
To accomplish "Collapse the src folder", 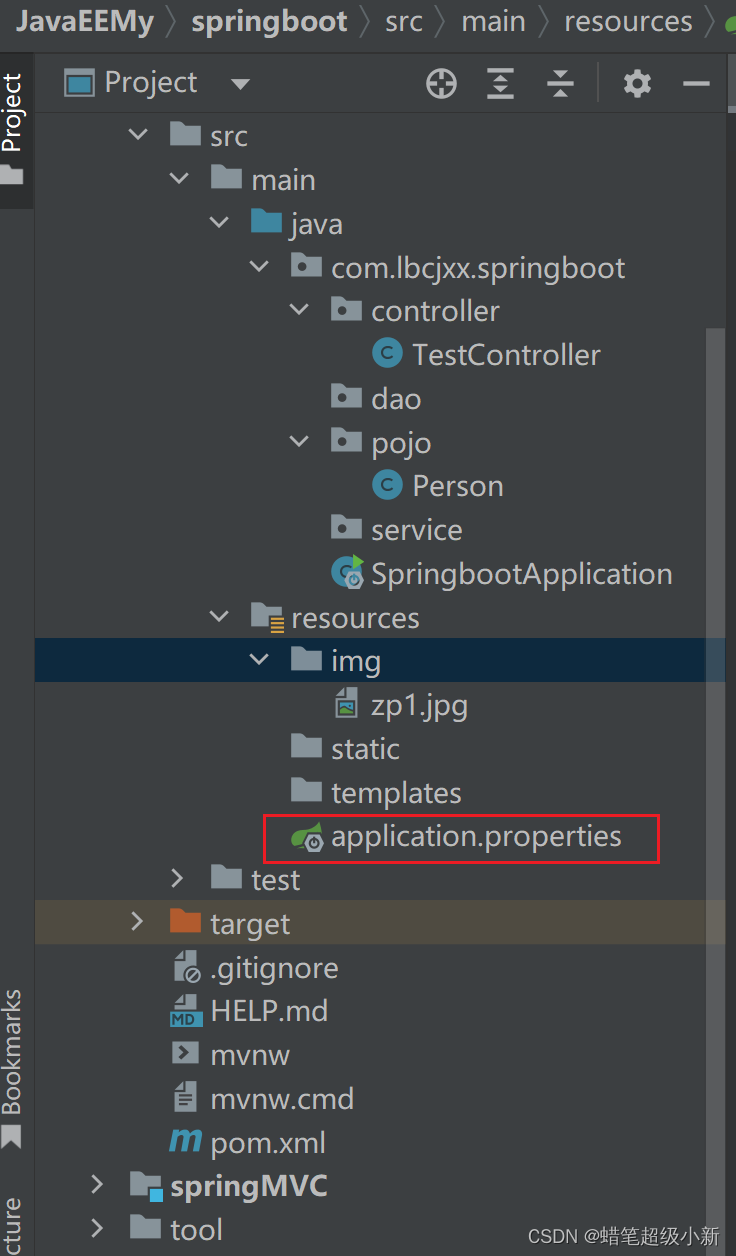I will click(x=137, y=134).
